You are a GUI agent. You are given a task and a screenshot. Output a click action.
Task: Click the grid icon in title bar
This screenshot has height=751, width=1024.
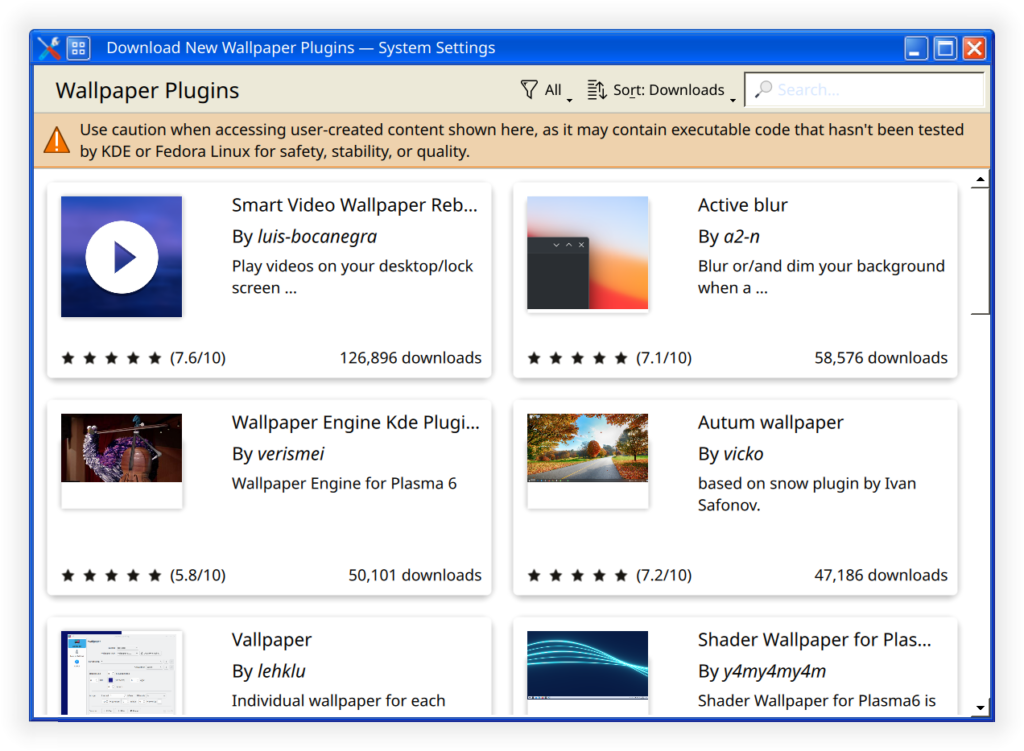tap(78, 48)
